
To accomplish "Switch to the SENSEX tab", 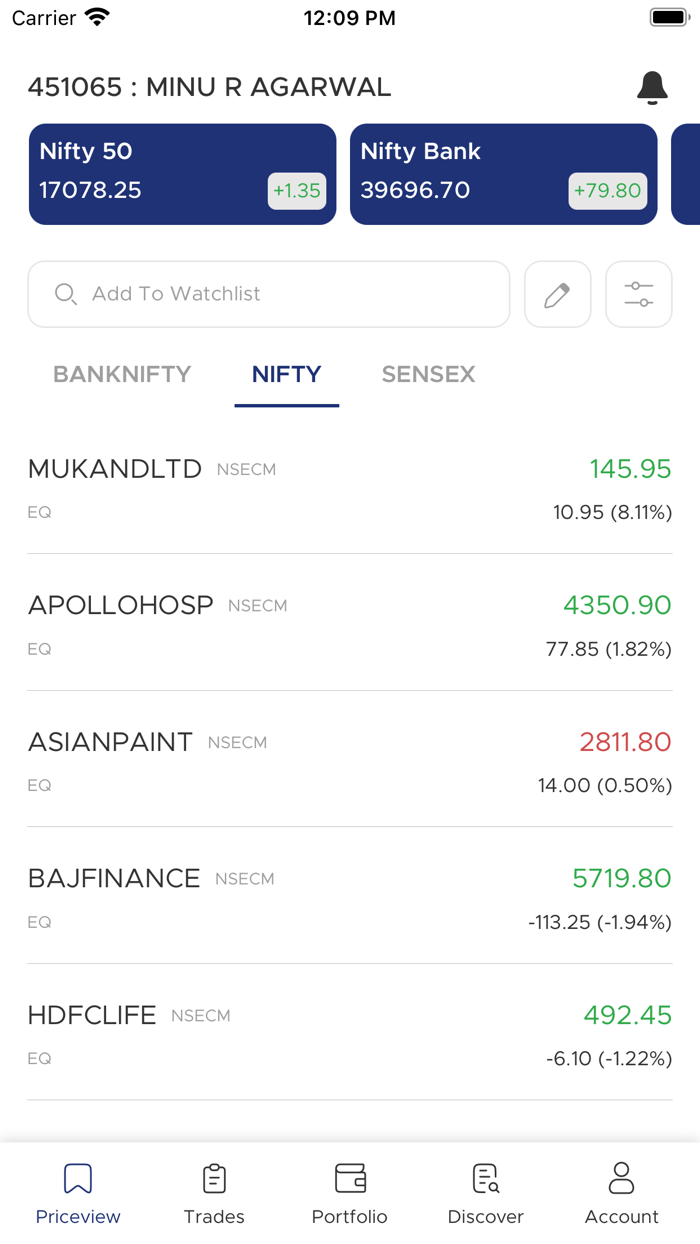I will (428, 375).
